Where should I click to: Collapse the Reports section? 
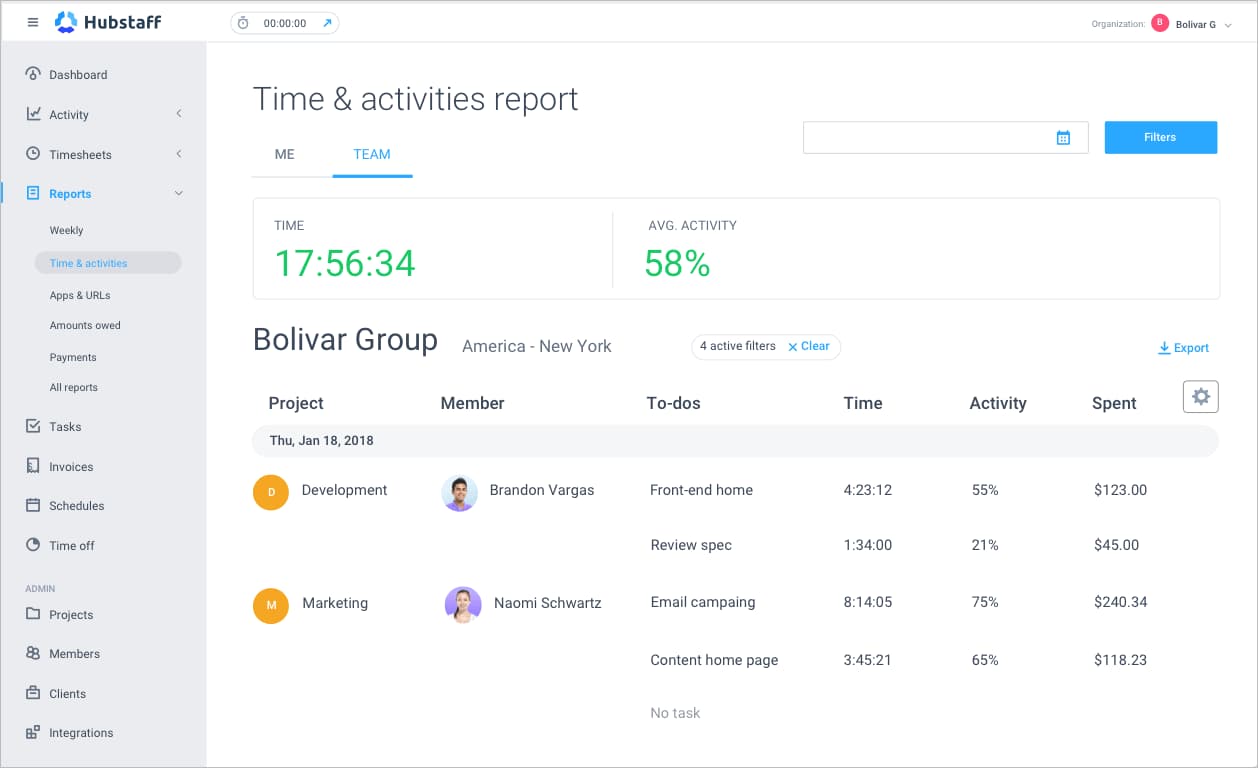[178, 193]
